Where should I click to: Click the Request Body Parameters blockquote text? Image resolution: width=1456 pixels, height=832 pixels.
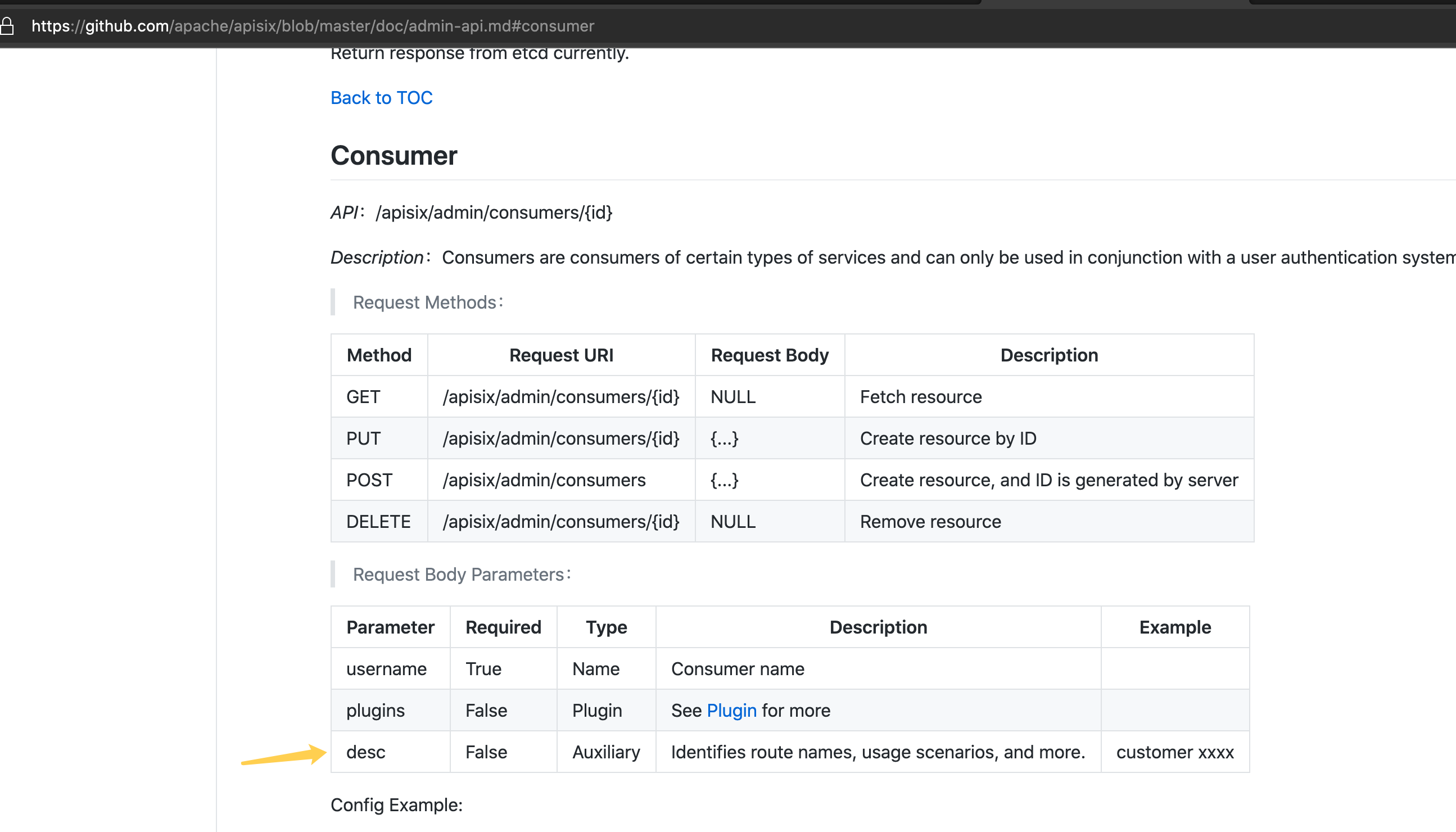461,575
